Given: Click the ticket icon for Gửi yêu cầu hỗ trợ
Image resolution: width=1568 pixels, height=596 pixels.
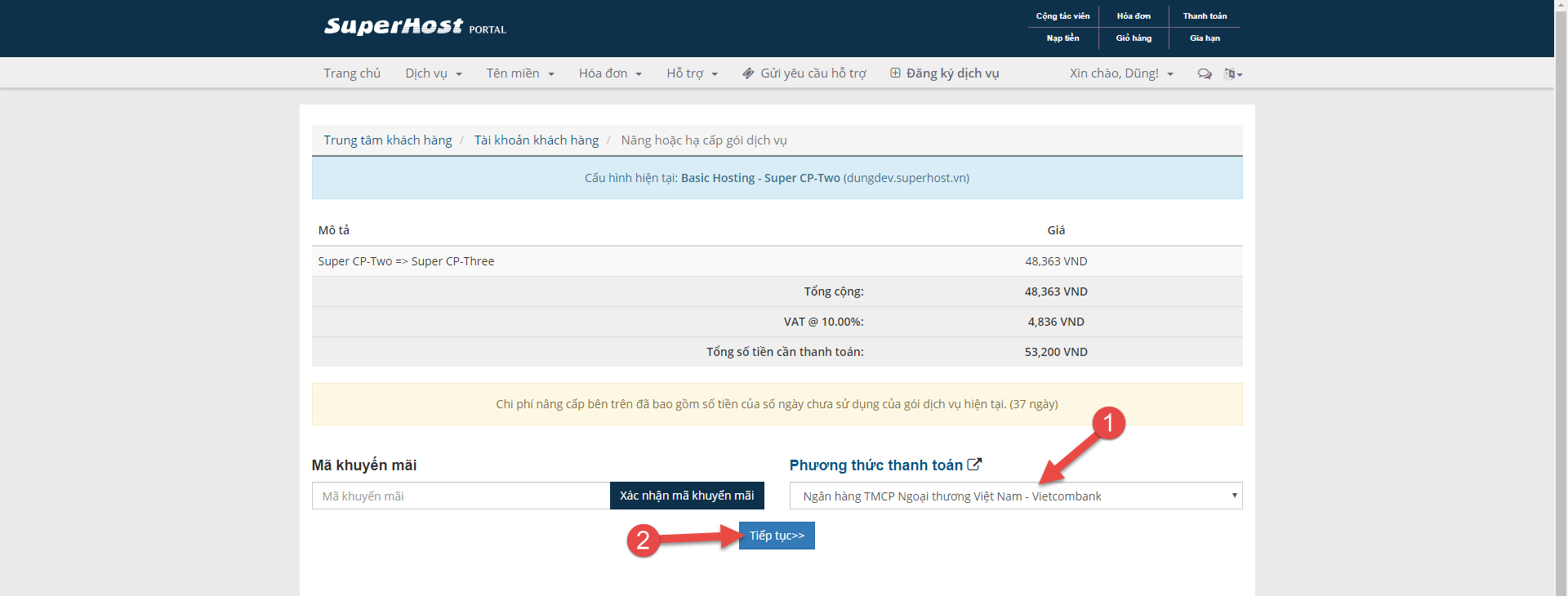Looking at the screenshot, I should tap(748, 73).
